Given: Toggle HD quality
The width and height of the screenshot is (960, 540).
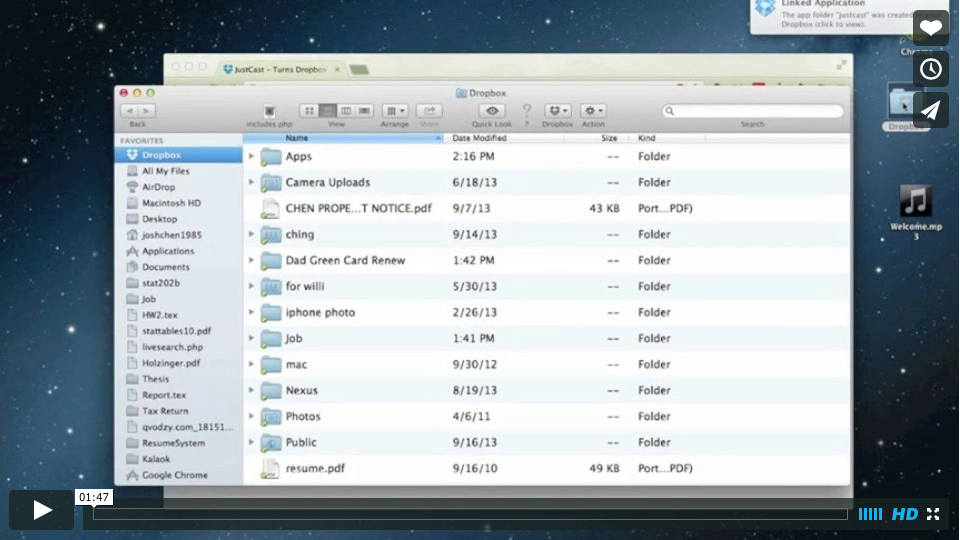Looking at the screenshot, I should coord(904,514).
